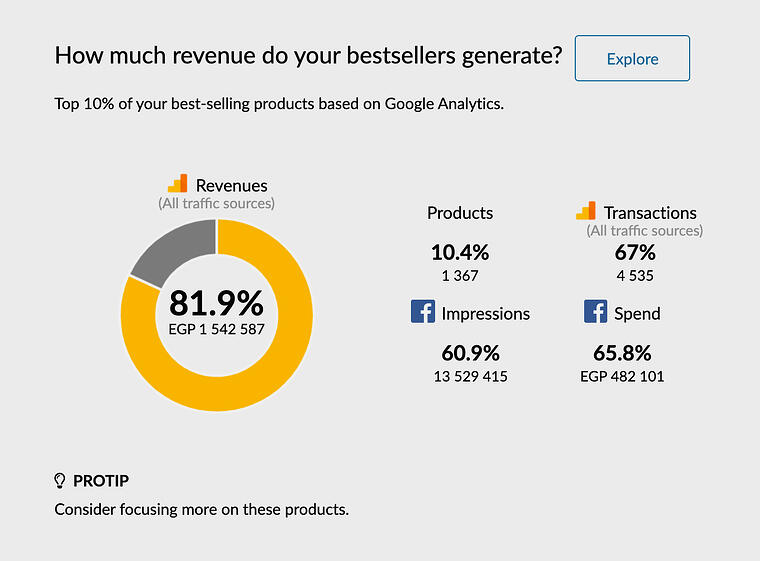Click the Impressions 60.9% value
Image resolution: width=760 pixels, height=561 pixels.
(471, 353)
